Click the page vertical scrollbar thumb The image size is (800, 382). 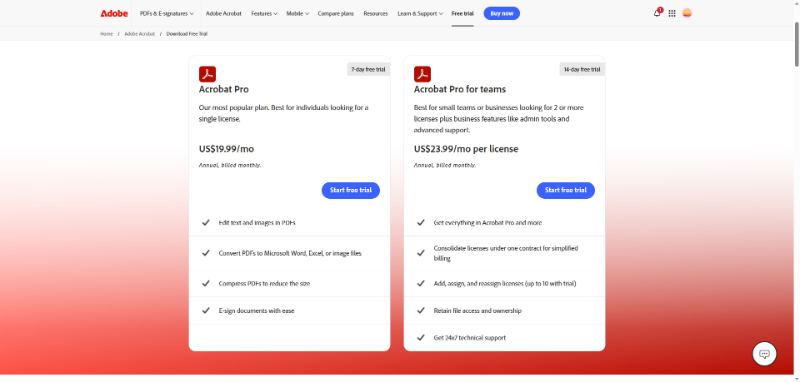[x=796, y=43]
